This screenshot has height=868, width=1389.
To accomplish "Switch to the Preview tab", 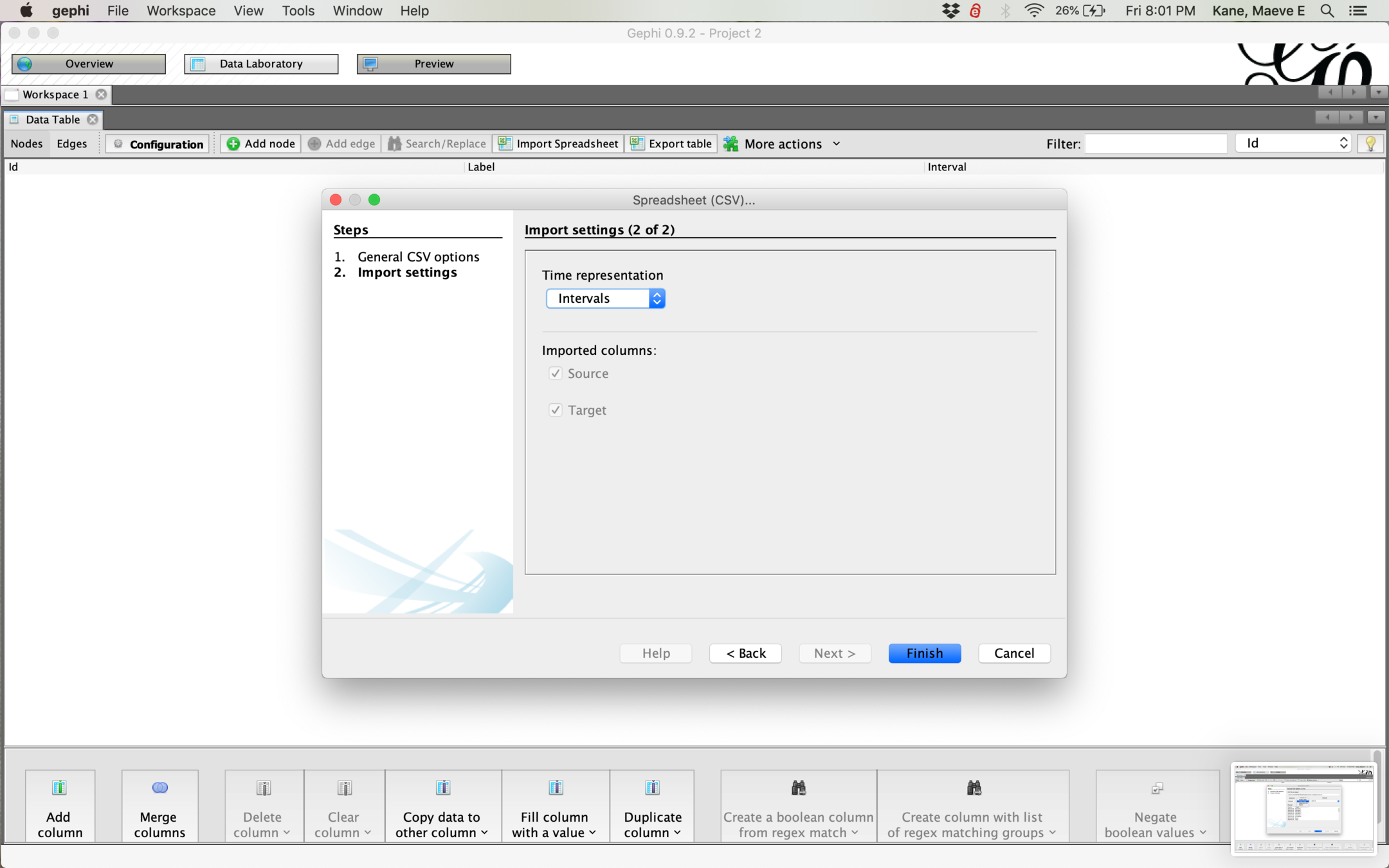I will coord(433,64).
